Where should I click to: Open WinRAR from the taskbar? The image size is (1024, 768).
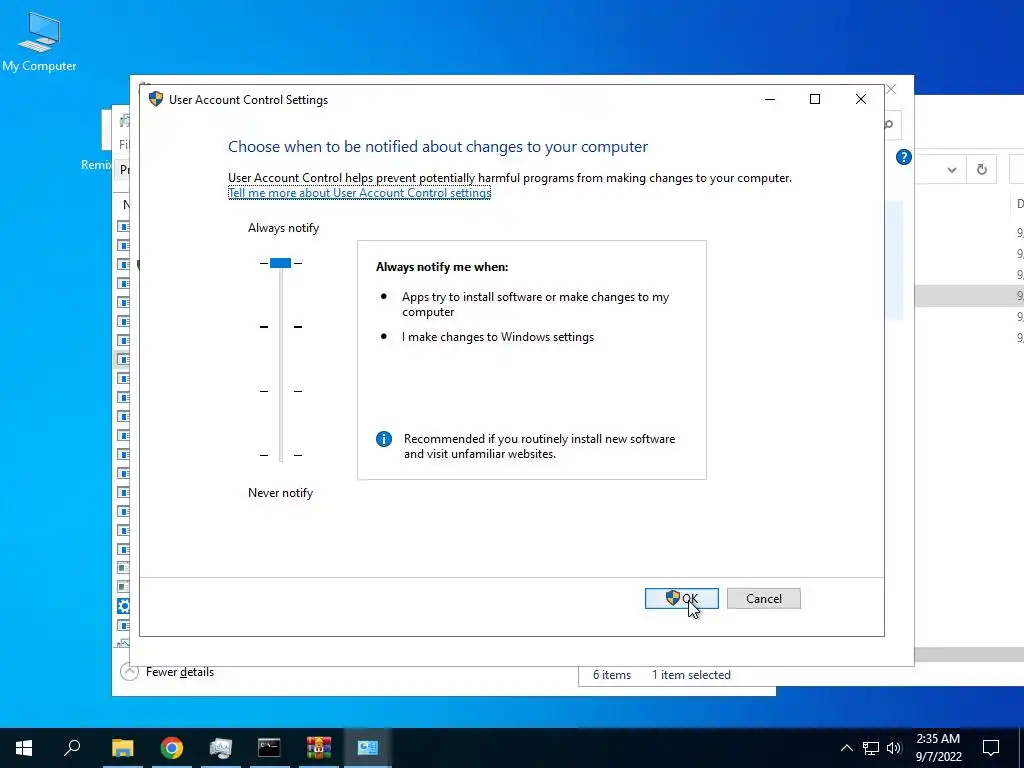coord(319,748)
